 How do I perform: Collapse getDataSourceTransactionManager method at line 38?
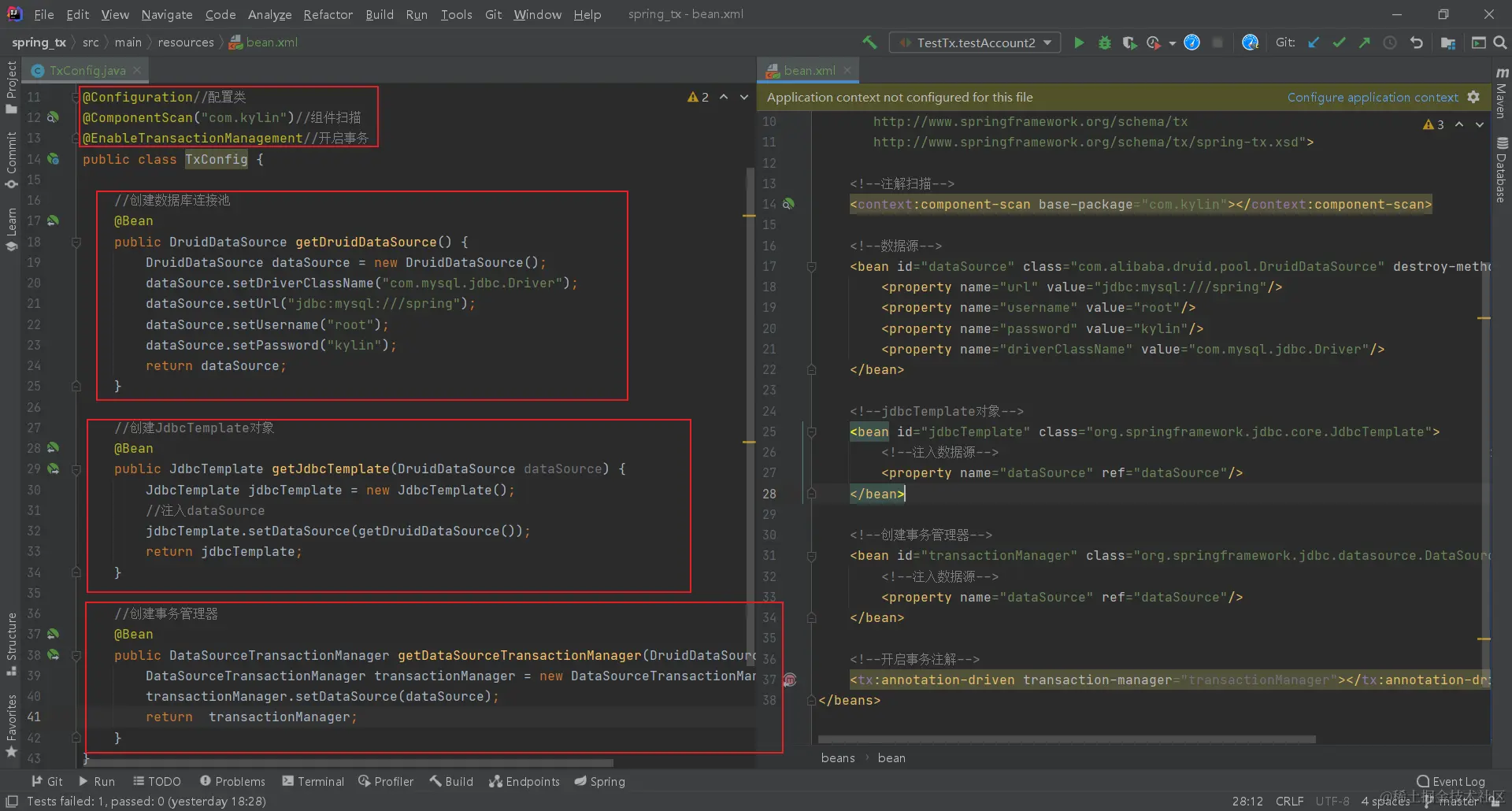pyautogui.click(x=76, y=655)
